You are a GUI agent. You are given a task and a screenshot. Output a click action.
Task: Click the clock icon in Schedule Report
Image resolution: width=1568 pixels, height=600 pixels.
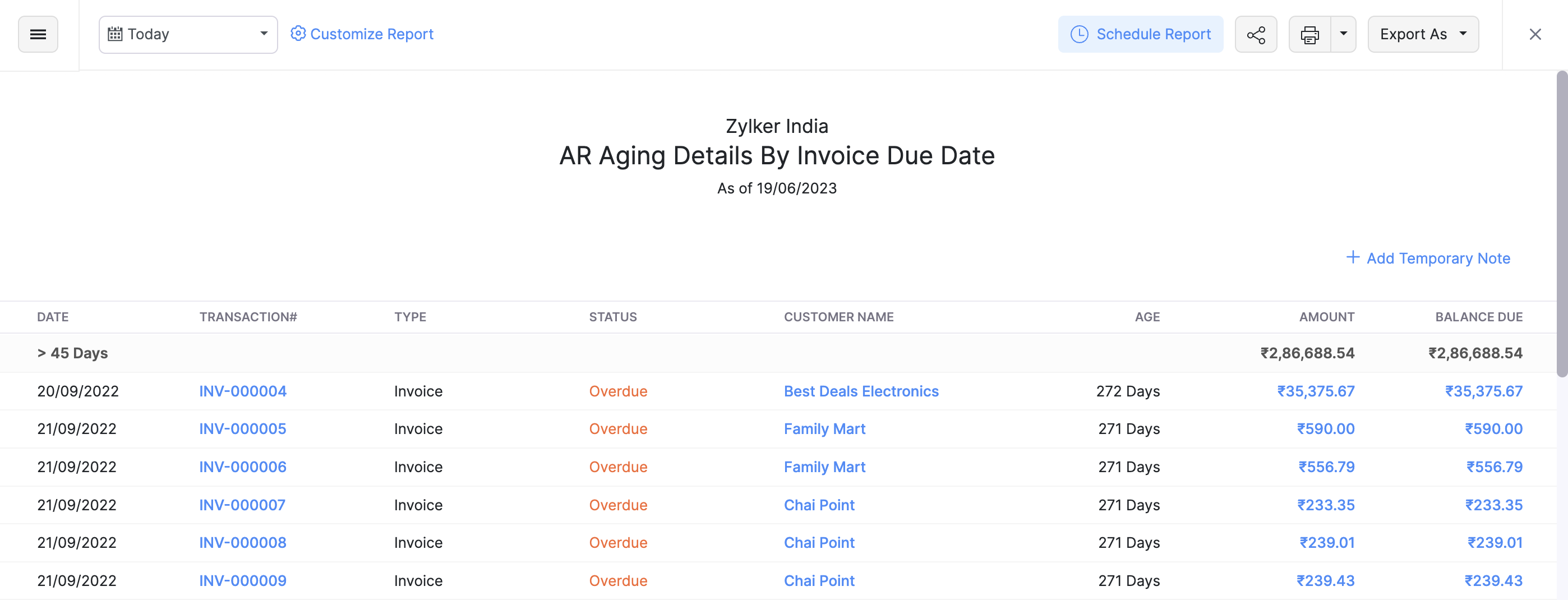(x=1078, y=35)
